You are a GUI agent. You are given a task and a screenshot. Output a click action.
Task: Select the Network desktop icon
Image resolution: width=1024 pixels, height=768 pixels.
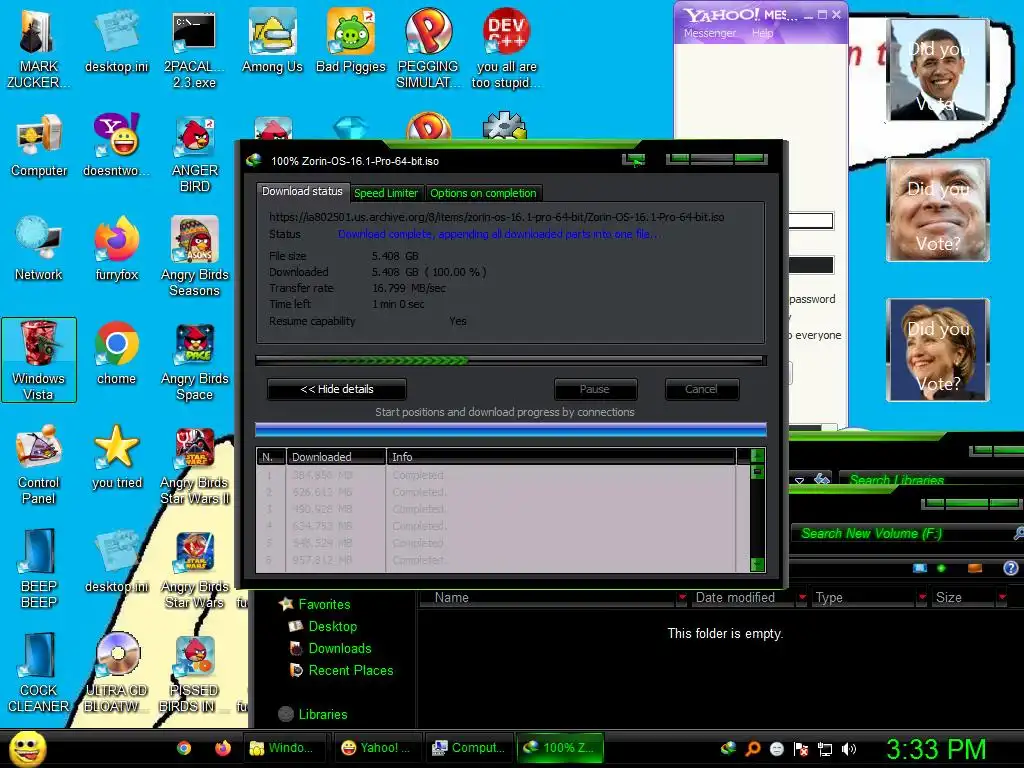pos(39,249)
